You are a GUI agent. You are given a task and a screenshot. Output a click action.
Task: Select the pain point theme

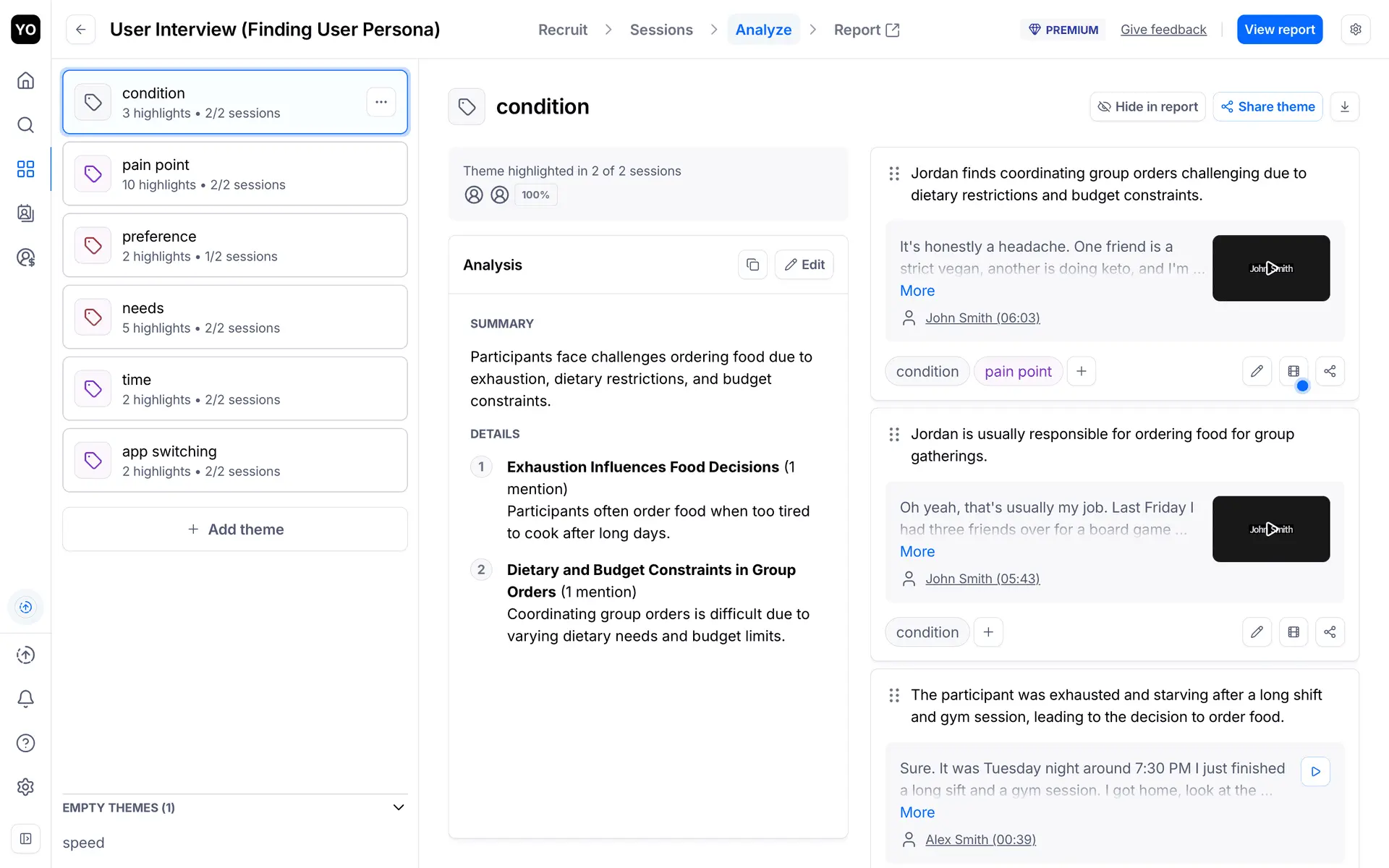pos(235,174)
